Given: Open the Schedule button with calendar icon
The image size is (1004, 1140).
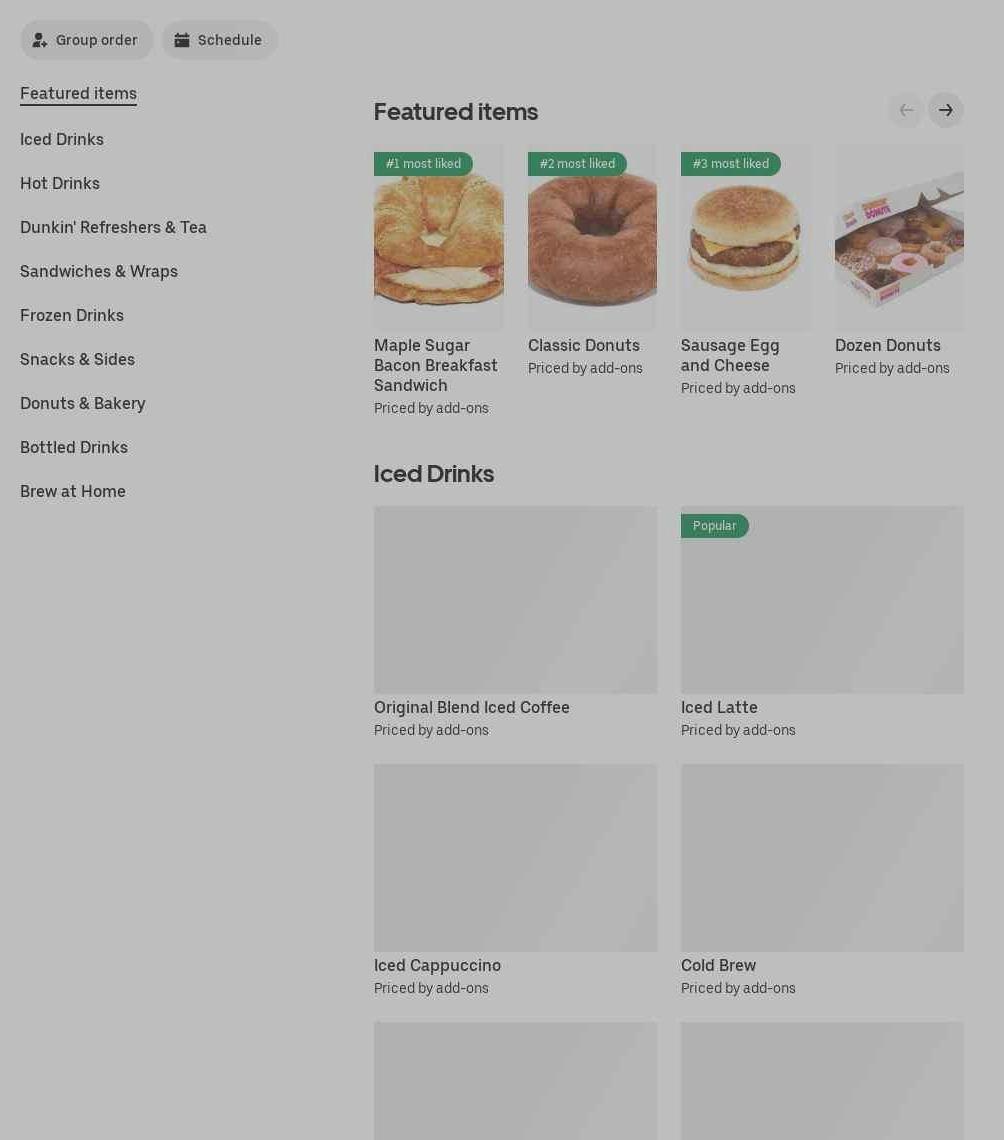Looking at the screenshot, I should pyautogui.click(x=219, y=40).
